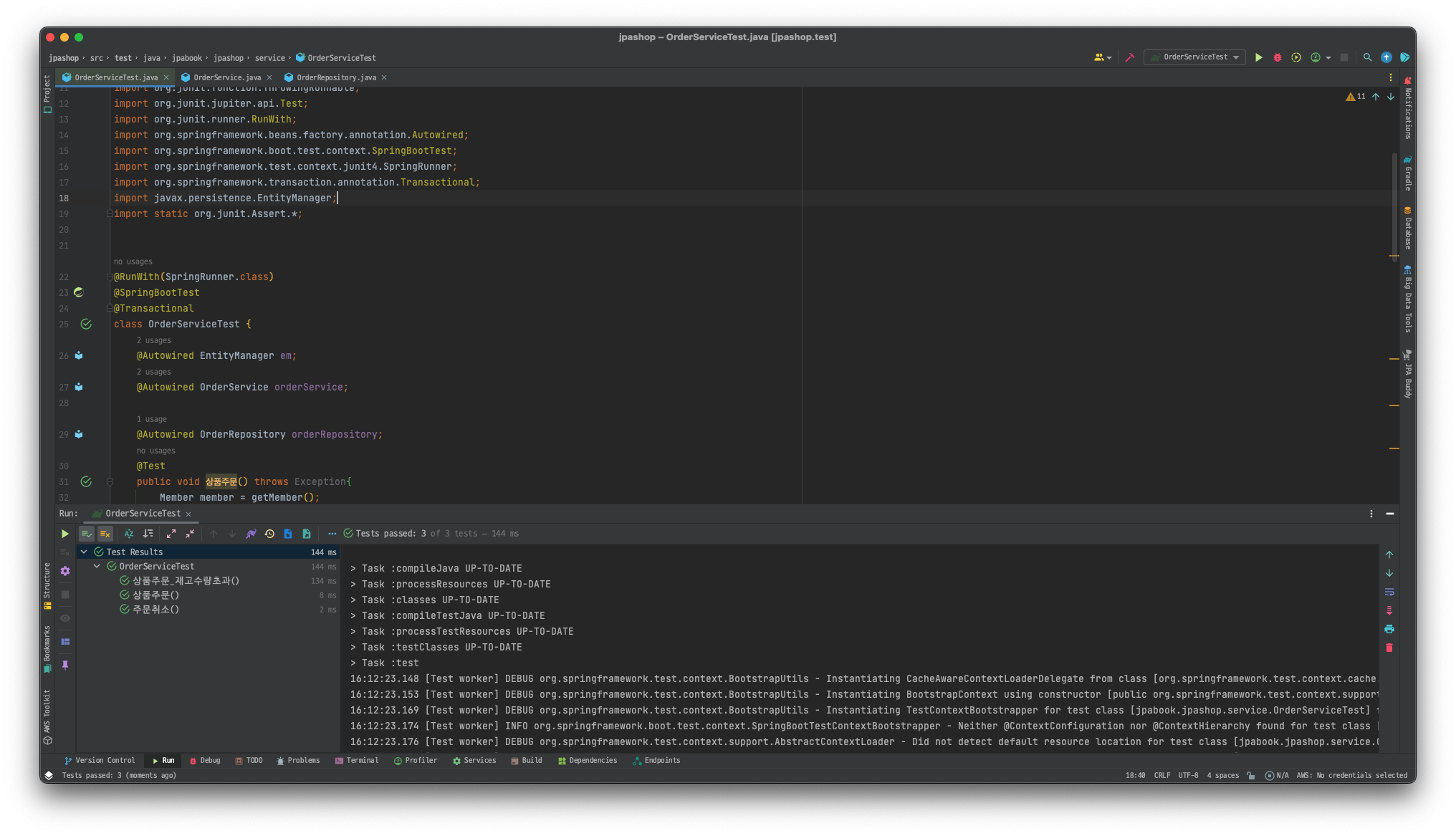The image size is (1456, 836).
Task: Open the Debug tool window tab
Action: click(x=204, y=761)
